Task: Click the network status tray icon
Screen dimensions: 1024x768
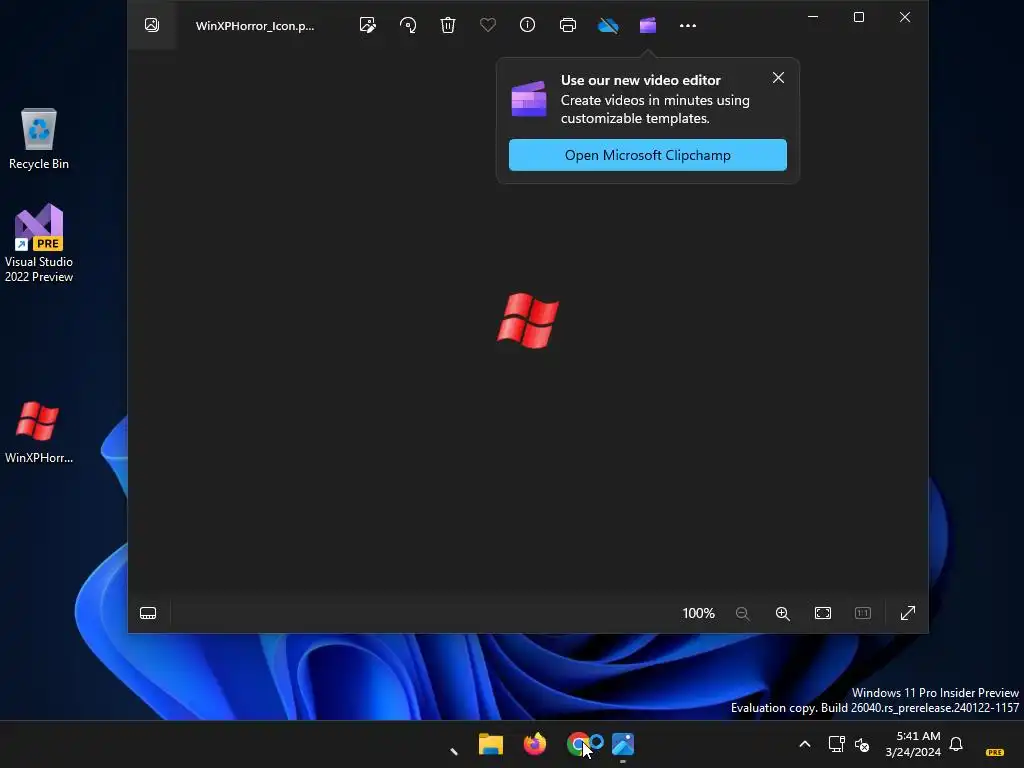Action: [836, 744]
